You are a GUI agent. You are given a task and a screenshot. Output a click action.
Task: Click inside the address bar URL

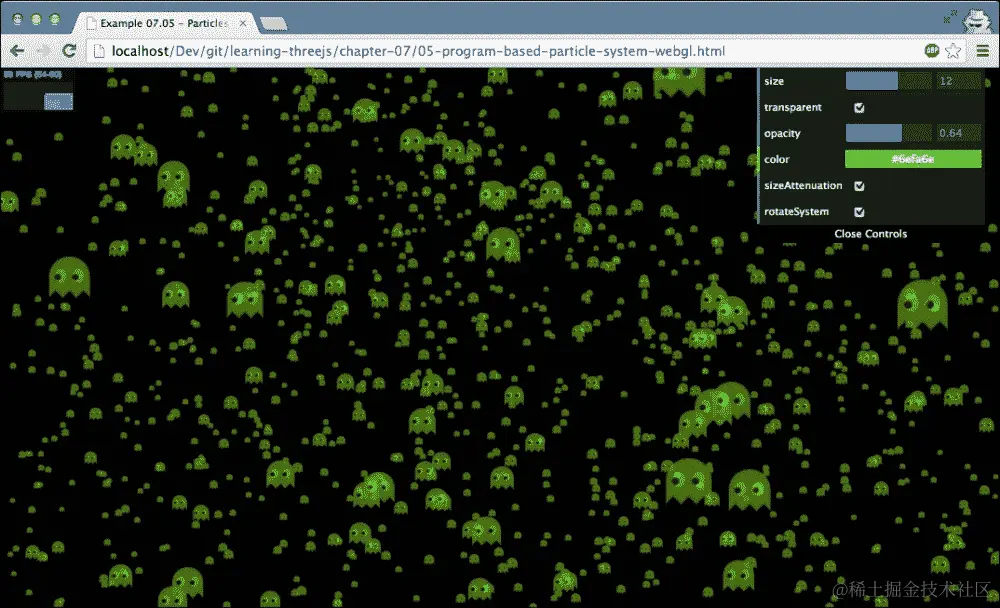click(400, 50)
